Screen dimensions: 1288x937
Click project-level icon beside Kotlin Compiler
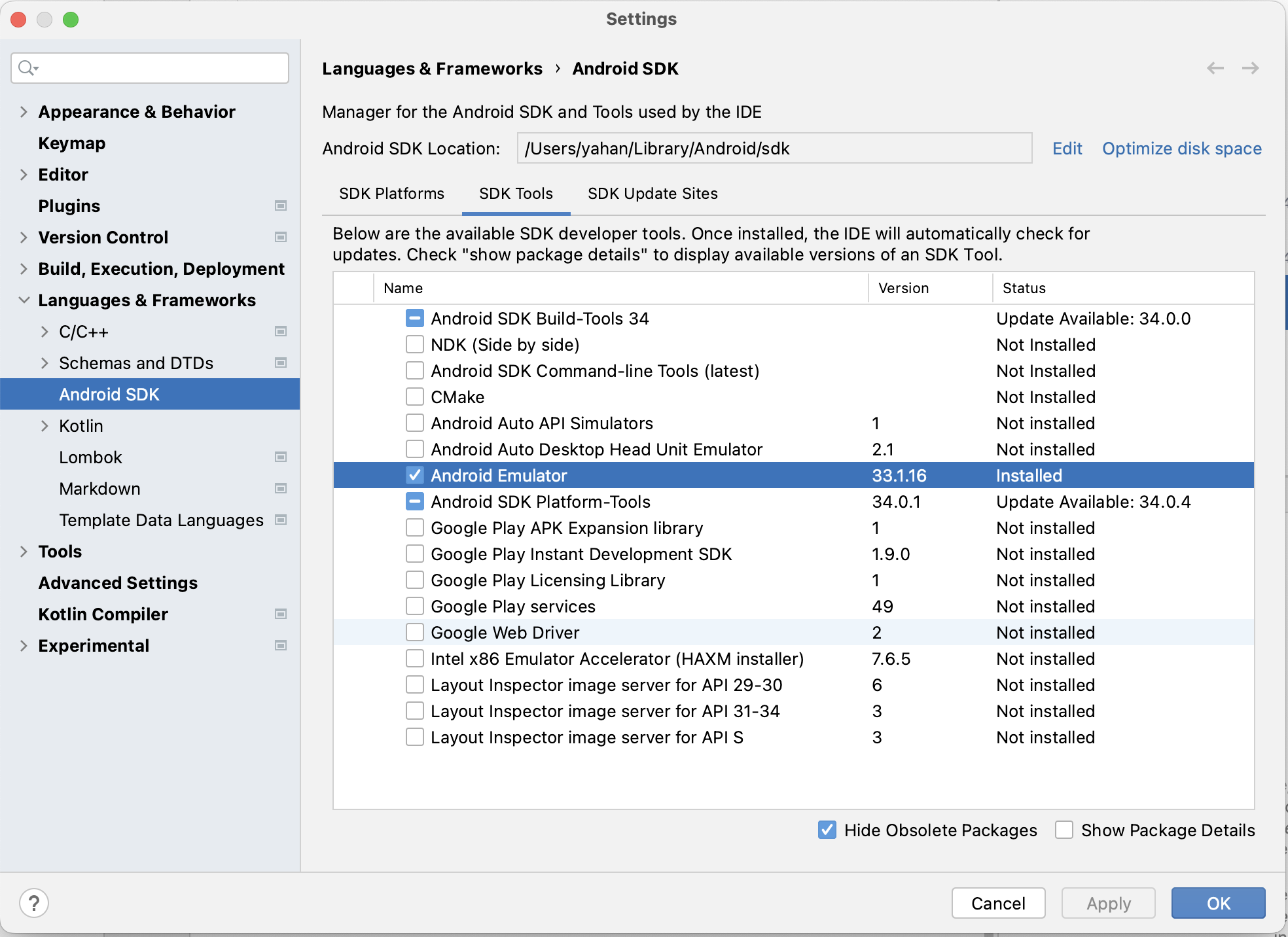pos(281,614)
